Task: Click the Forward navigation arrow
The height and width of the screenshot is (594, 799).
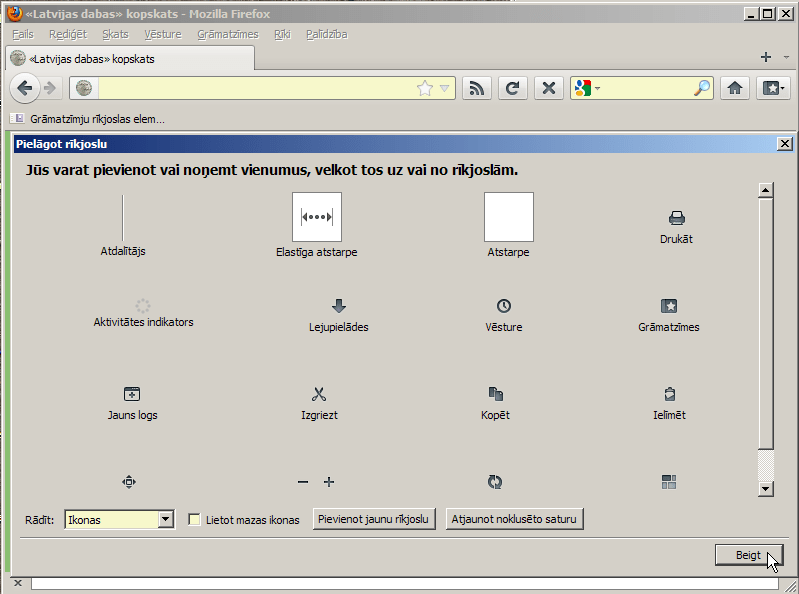Action: point(50,88)
